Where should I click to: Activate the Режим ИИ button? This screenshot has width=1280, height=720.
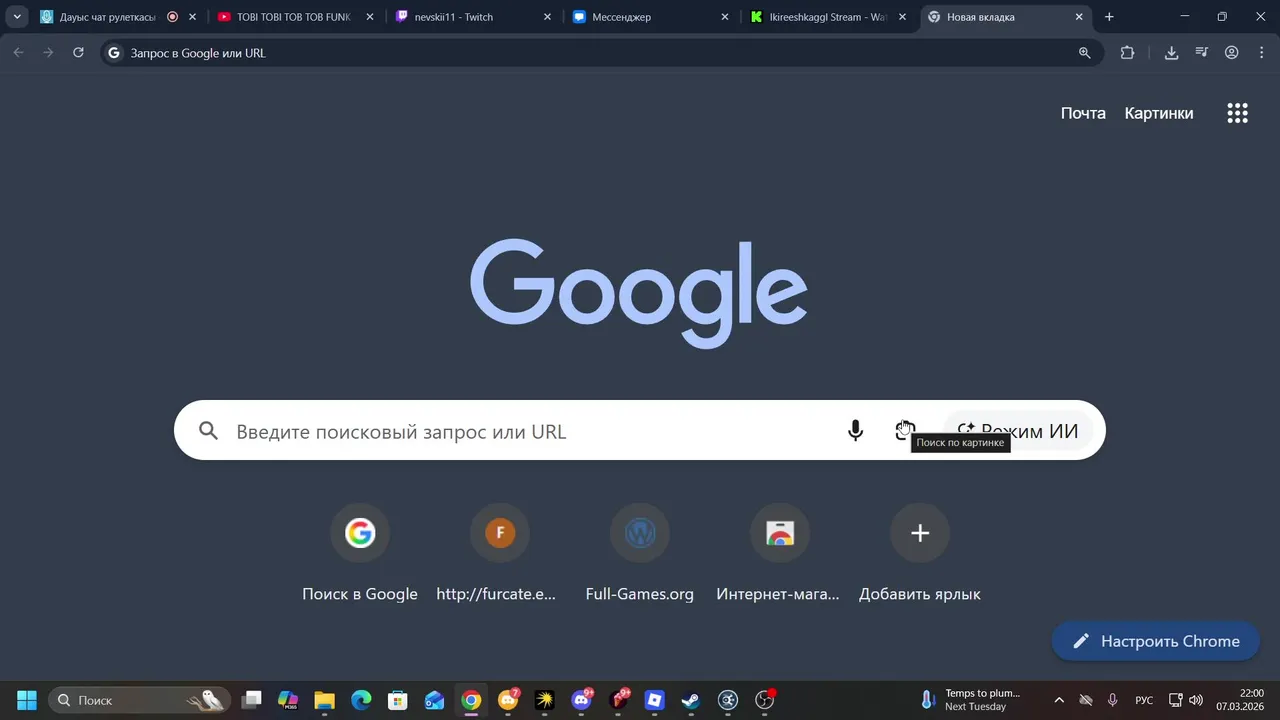pyautogui.click(x=1018, y=431)
